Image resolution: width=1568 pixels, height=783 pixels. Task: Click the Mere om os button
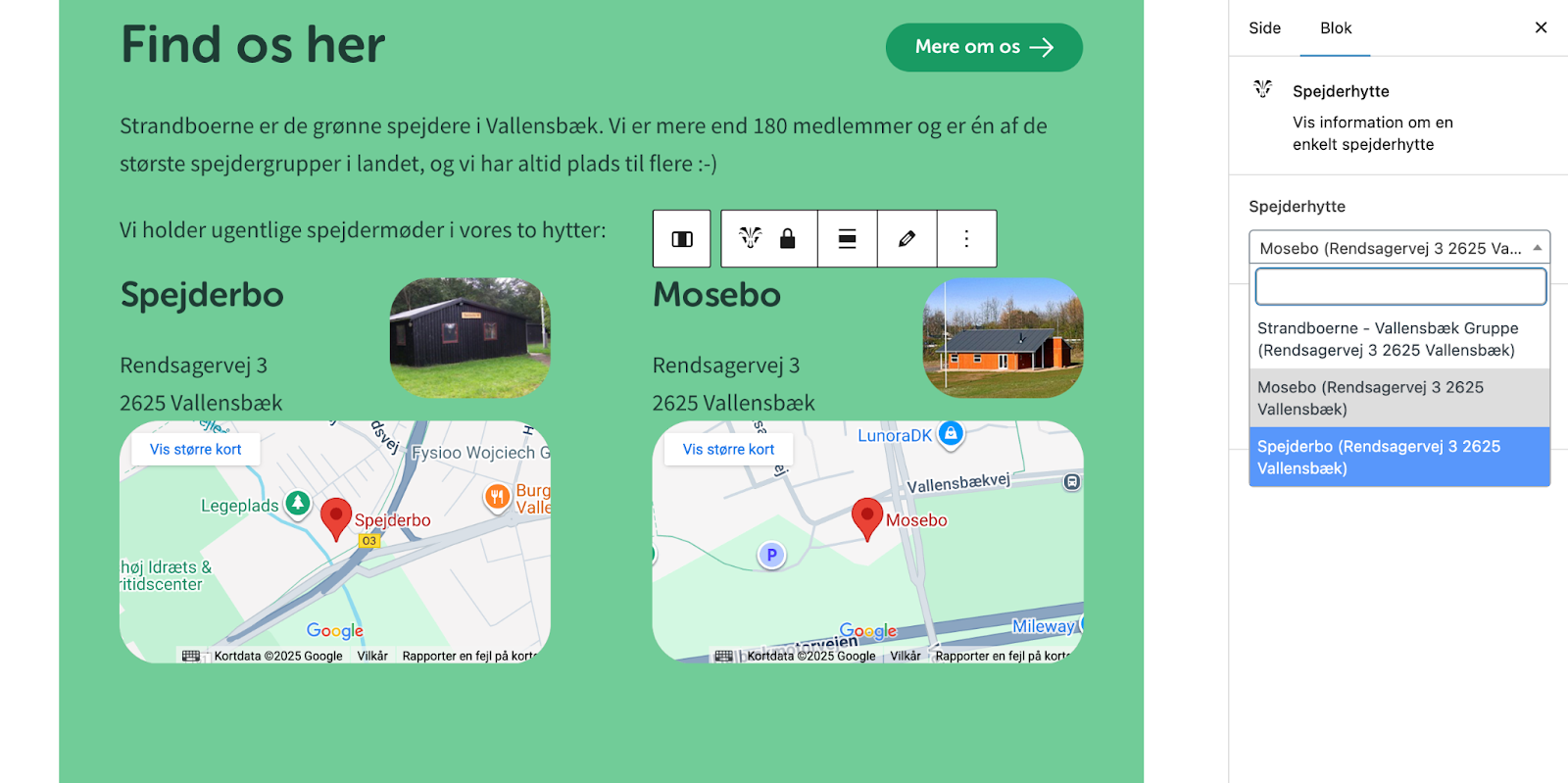[983, 47]
